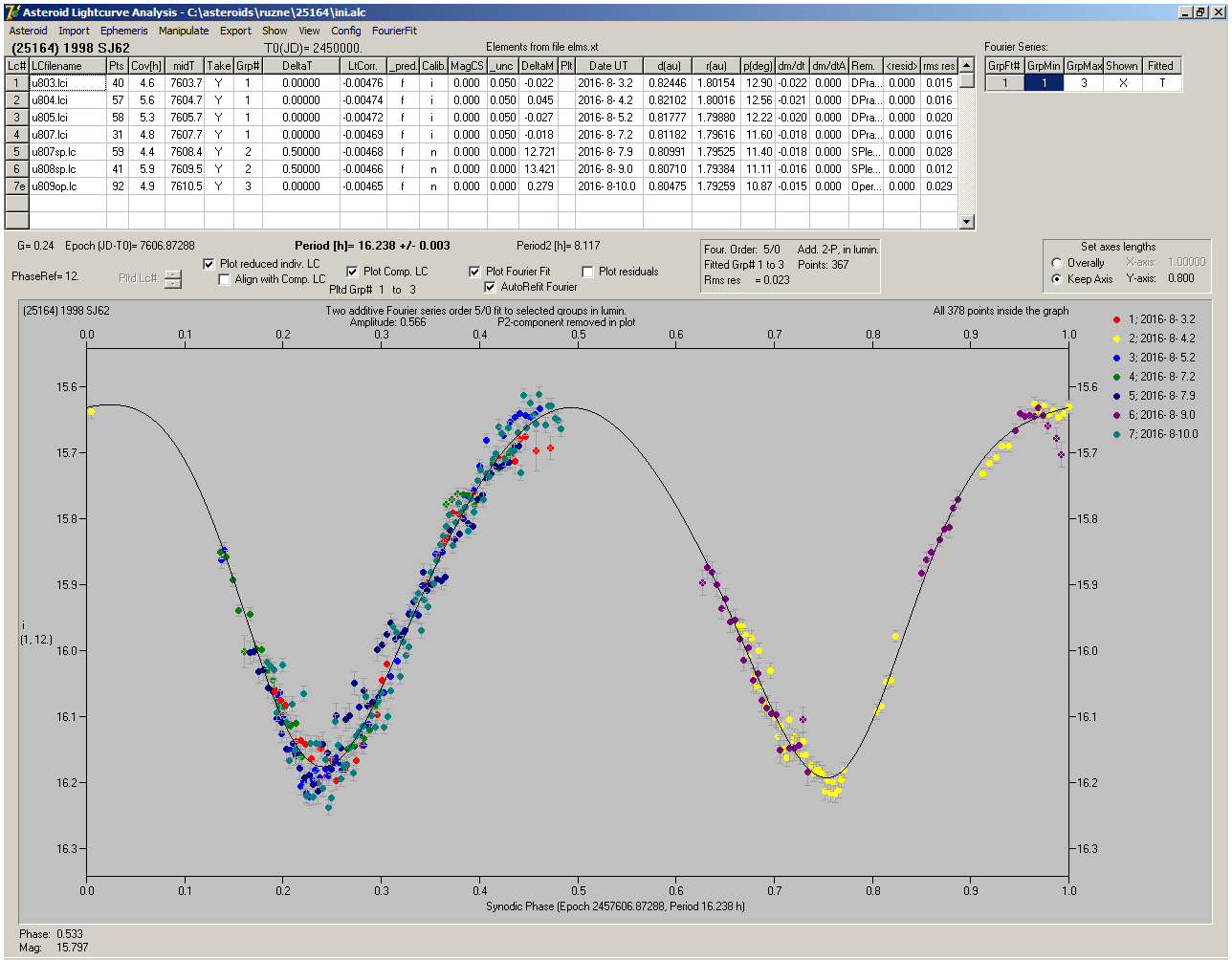
Task: Restore the application window
Action: pyautogui.click(x=1200, y=11)
